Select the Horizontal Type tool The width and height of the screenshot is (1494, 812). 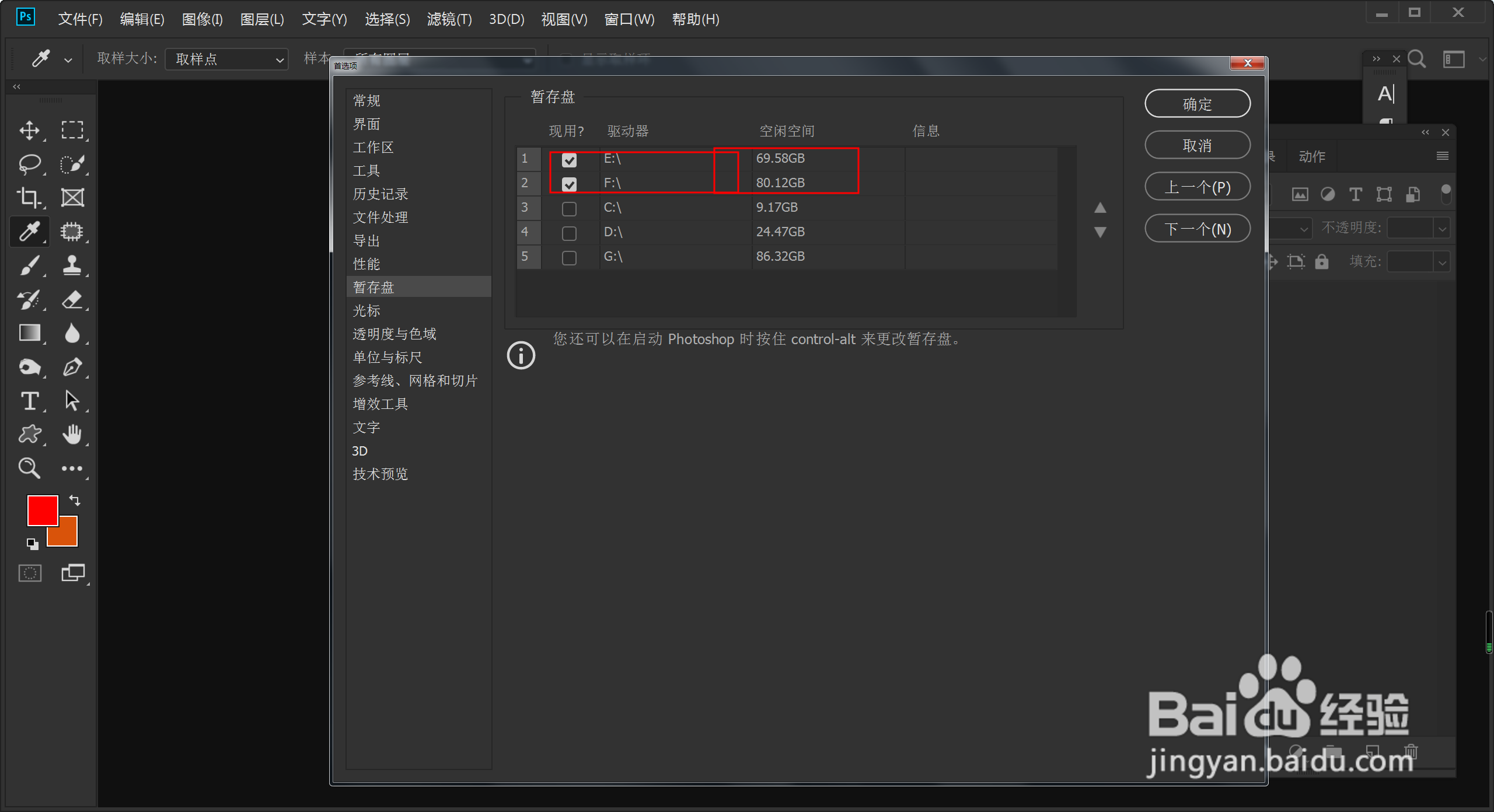tap(29, 401)
